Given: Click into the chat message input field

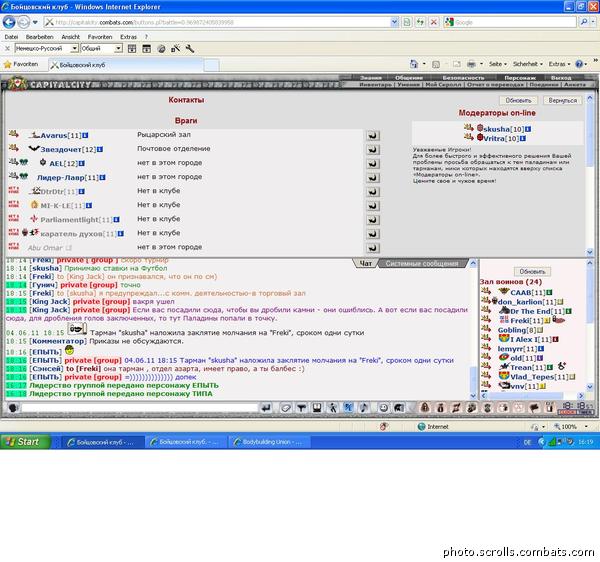Looking at the screenshot, I should tap(139, 408).
